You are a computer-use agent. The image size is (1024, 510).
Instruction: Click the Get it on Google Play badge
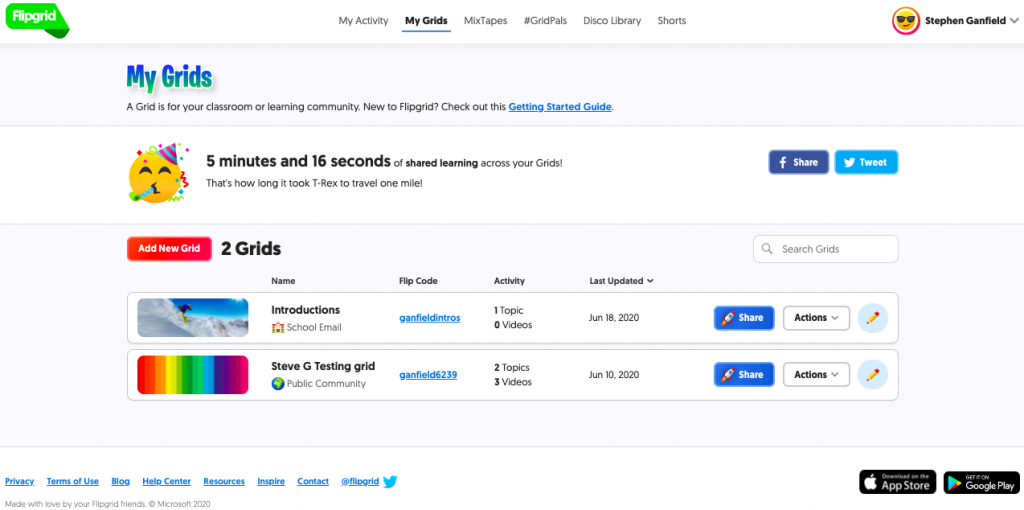click(981, 482)
